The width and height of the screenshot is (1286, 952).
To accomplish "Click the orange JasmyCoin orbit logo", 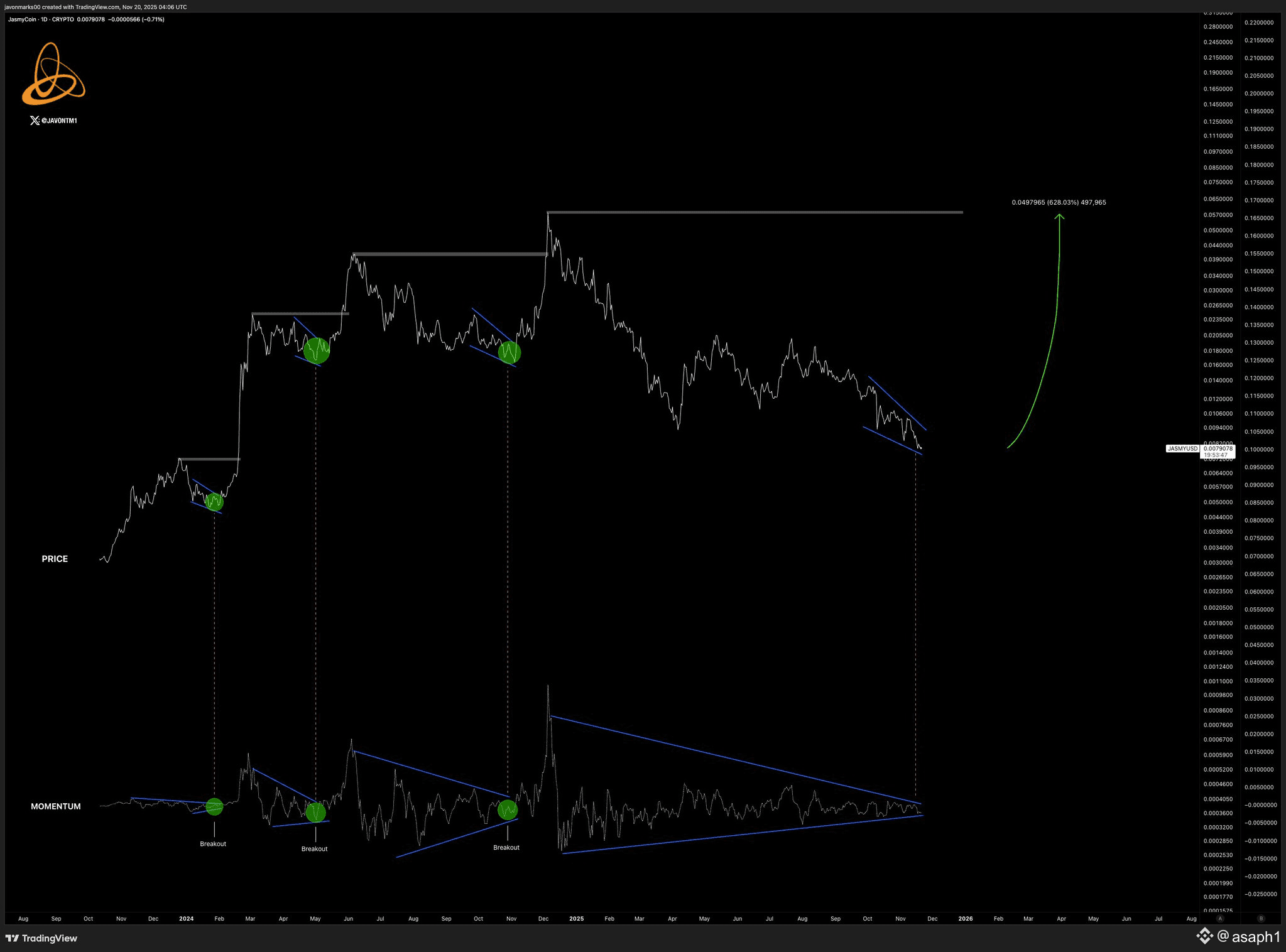I will click(53, 74).
